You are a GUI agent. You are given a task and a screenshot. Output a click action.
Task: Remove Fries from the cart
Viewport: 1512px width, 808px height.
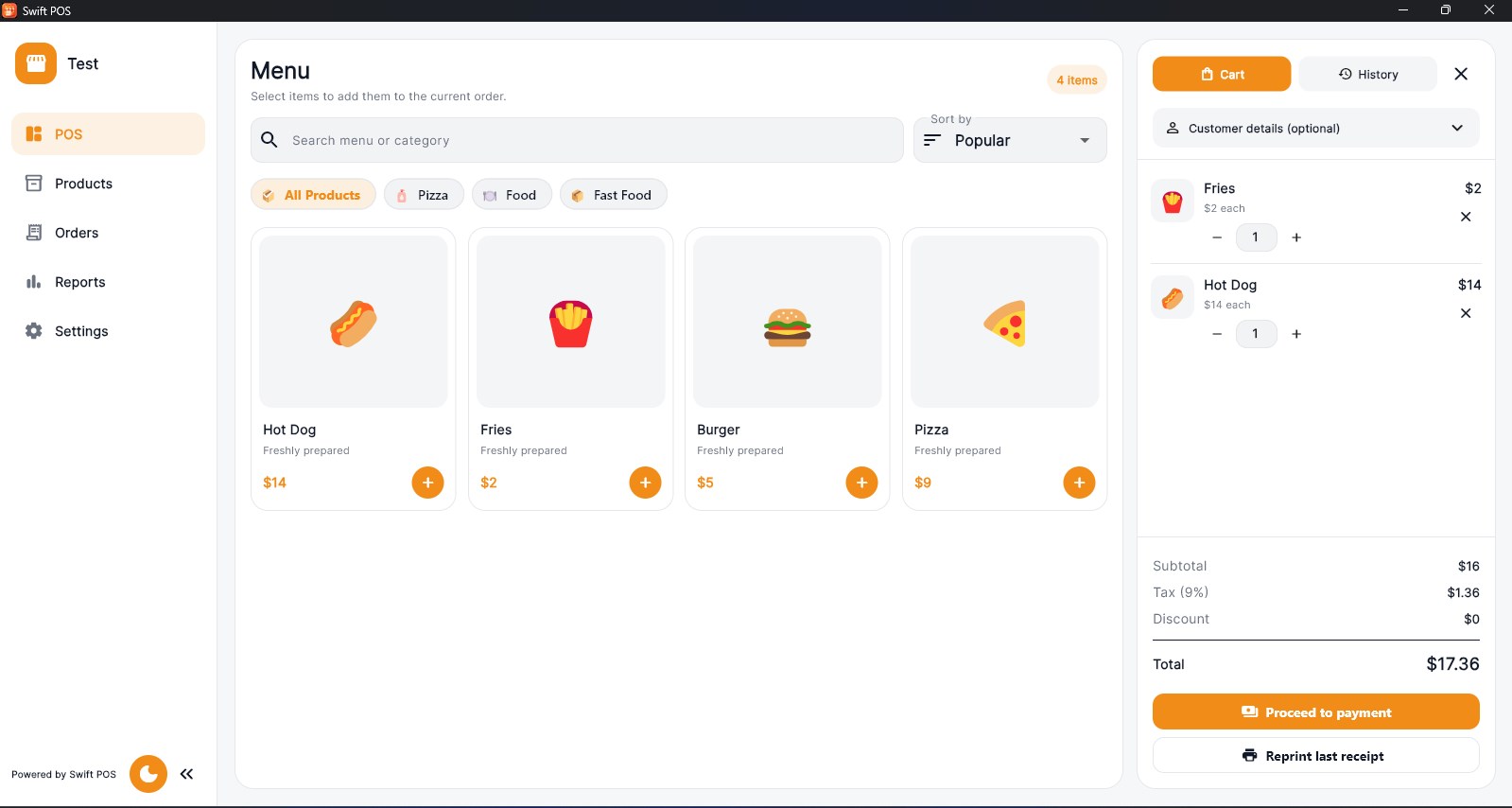1466,217
